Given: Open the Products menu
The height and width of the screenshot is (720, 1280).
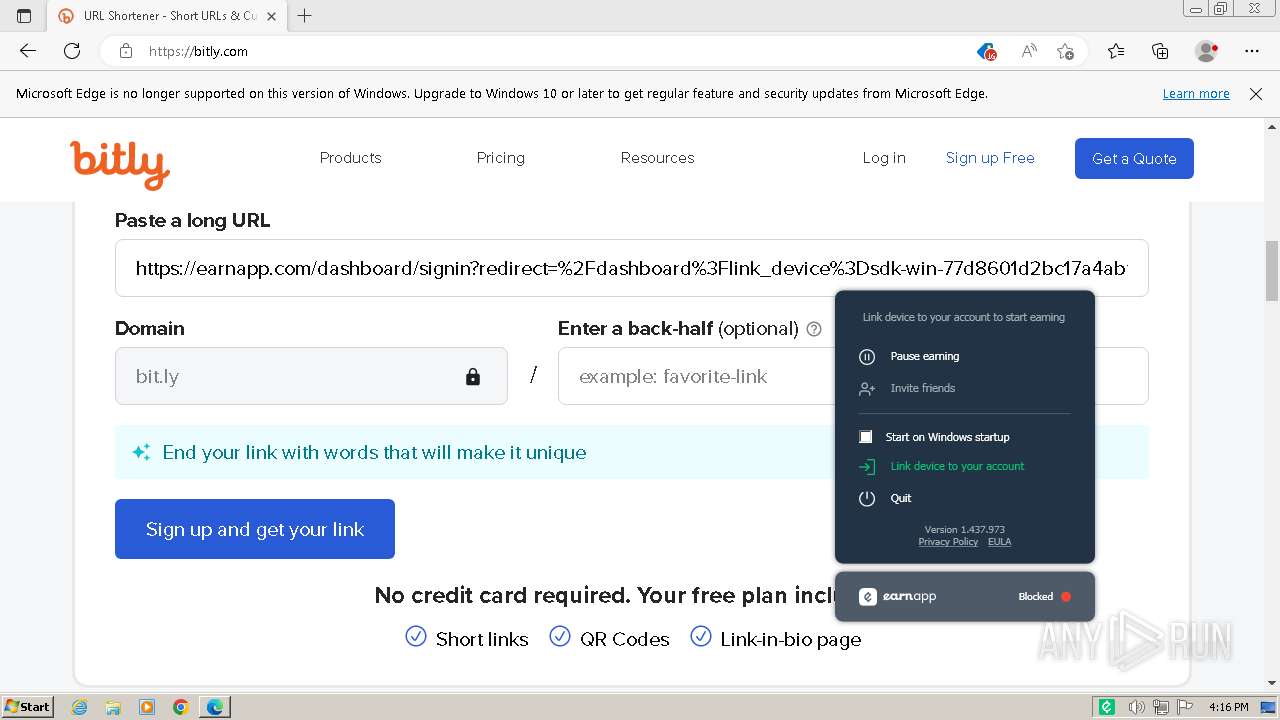Looking at the screenshot, I should pos(350,158).
